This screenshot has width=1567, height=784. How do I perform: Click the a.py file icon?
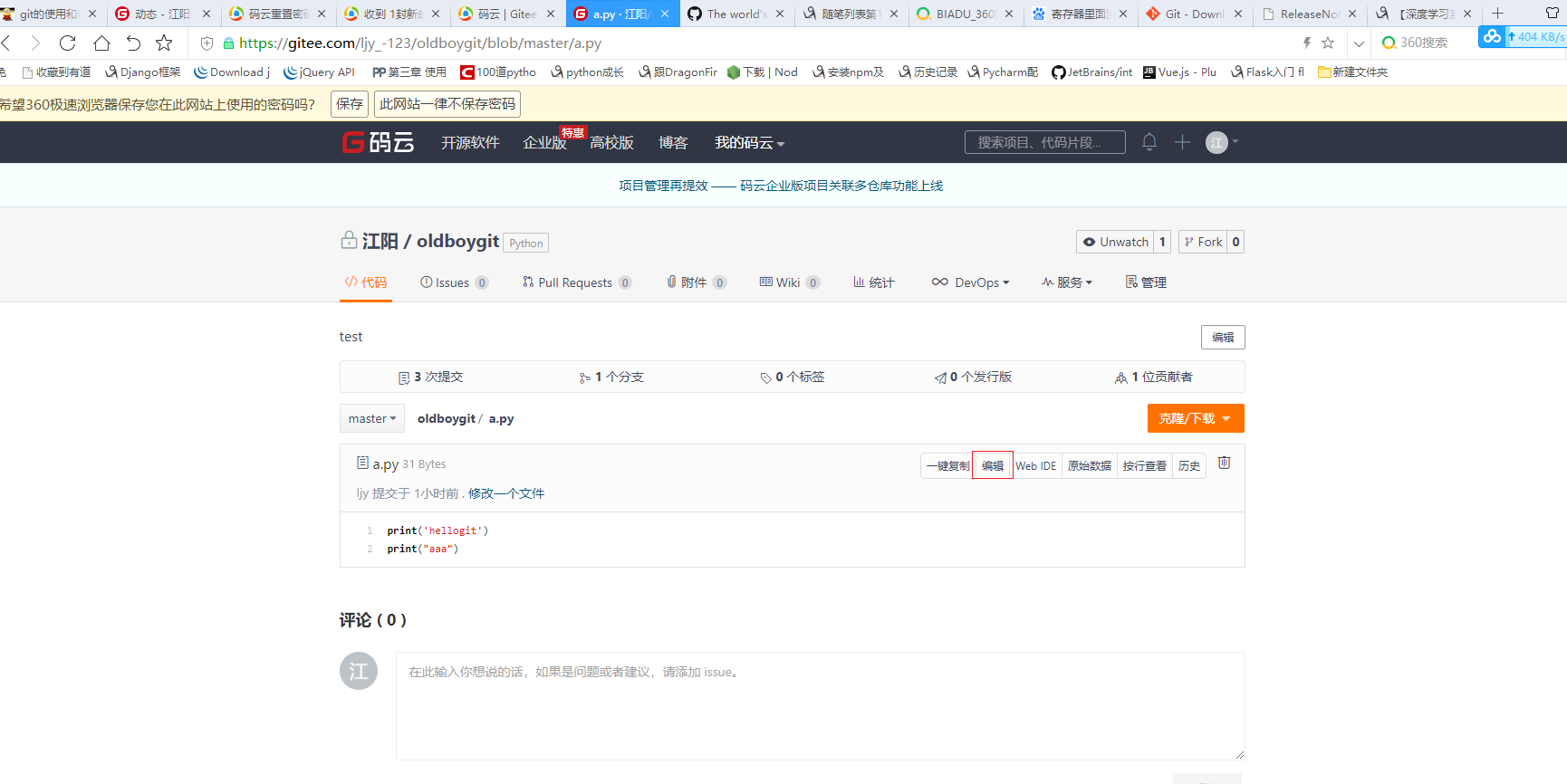click(x=362, y=463)
